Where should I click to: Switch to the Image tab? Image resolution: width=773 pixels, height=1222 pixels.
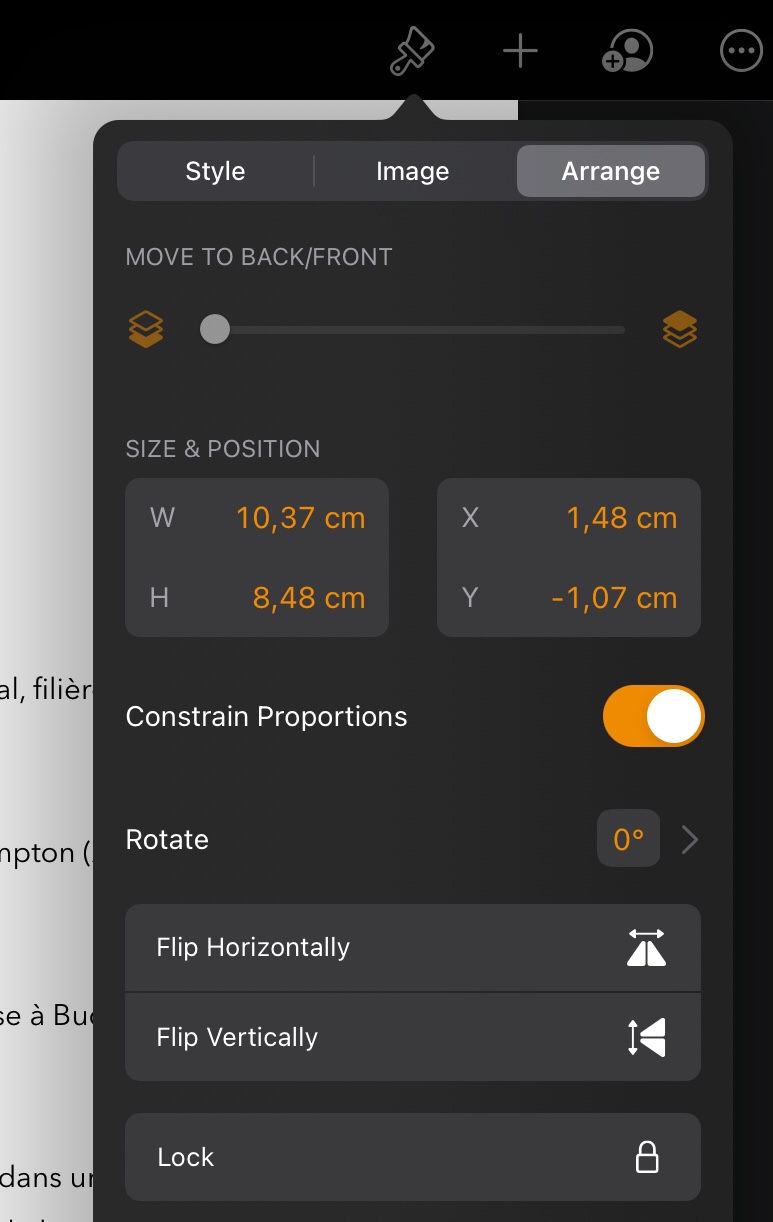click(x=412, y=171)
